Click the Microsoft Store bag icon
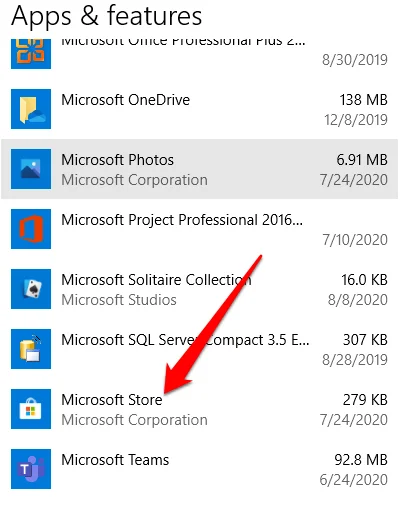The width and height of the screenshot is (413, 509). point(31,409)
